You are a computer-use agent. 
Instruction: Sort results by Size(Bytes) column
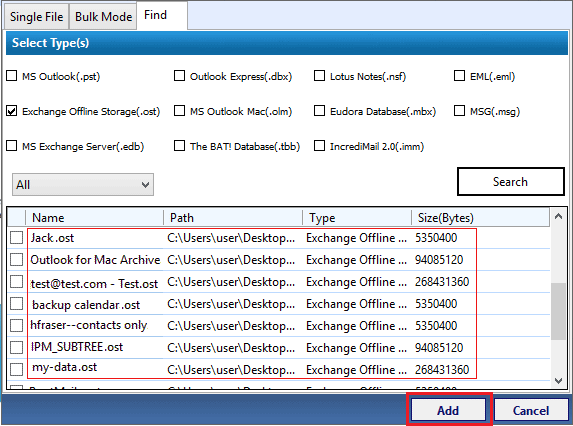480,218
